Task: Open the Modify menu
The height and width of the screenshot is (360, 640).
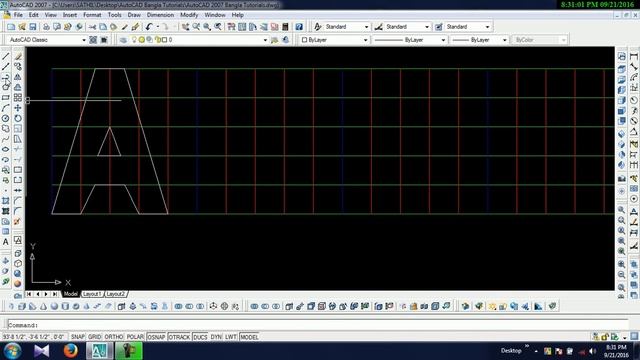Action: pos(189,15)
